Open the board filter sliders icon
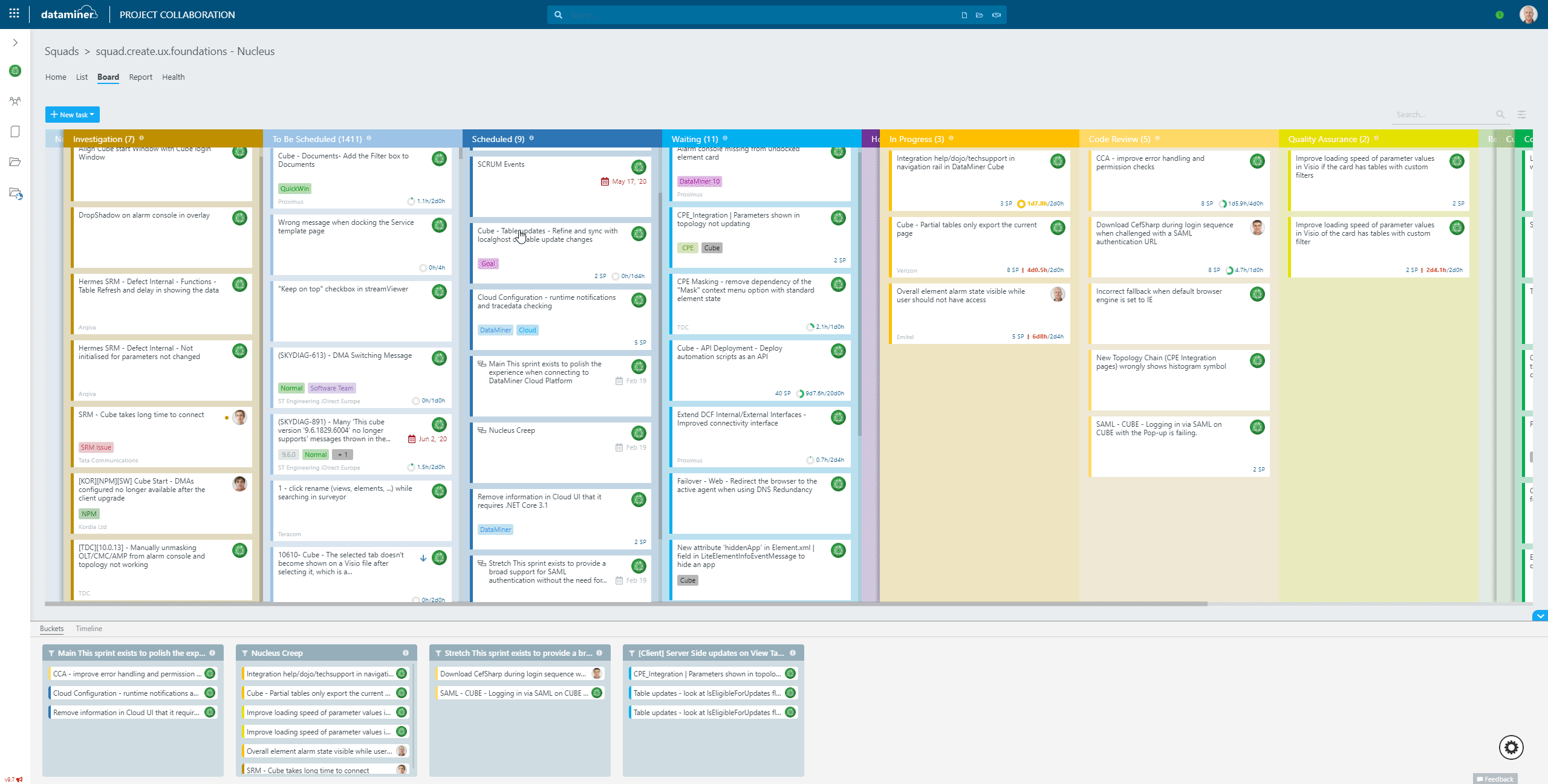The height and width of the screenshot is (784, 1548). coord(1522,114)
